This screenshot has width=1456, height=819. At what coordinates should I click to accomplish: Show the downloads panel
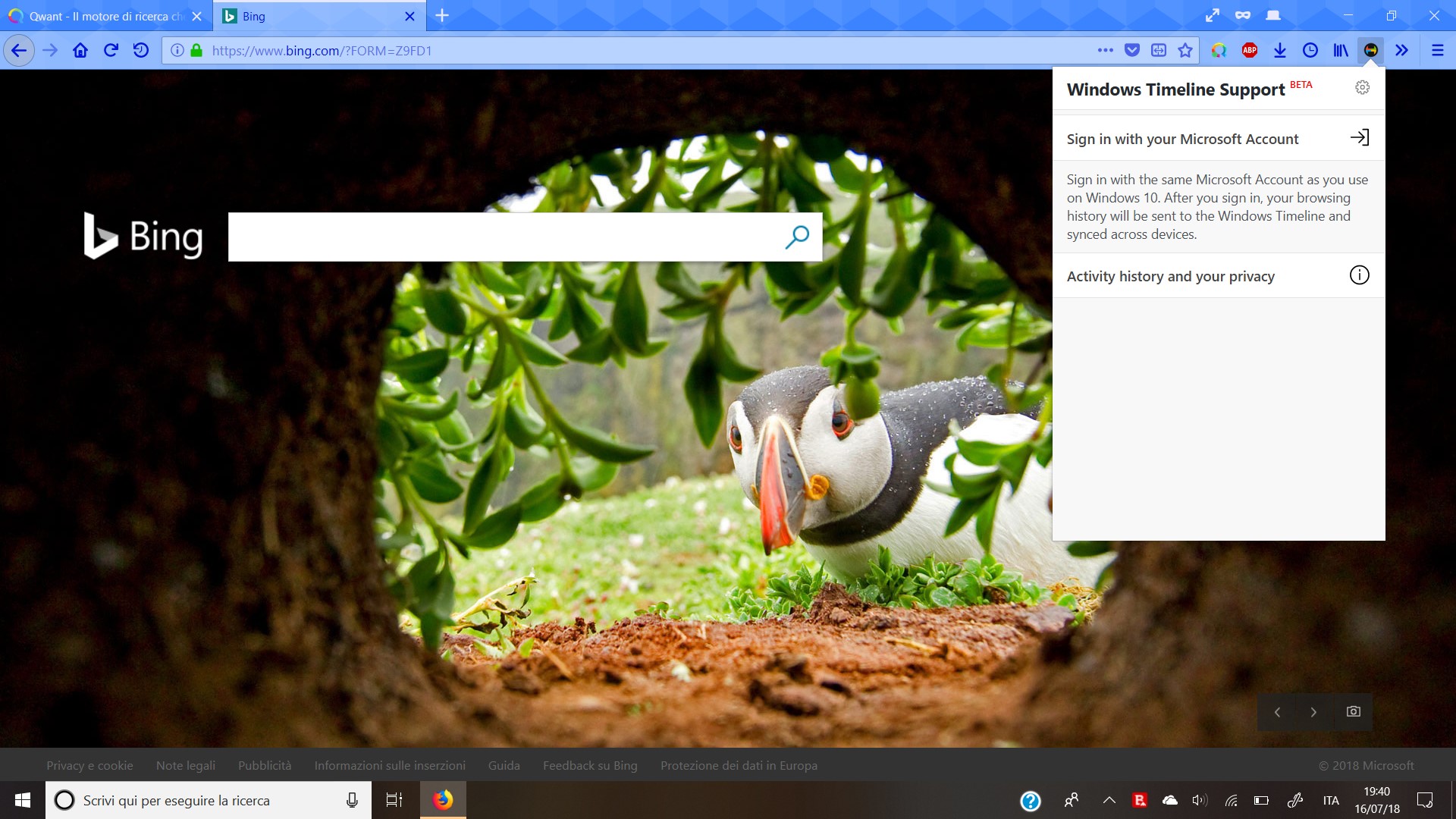point(1280,51)
